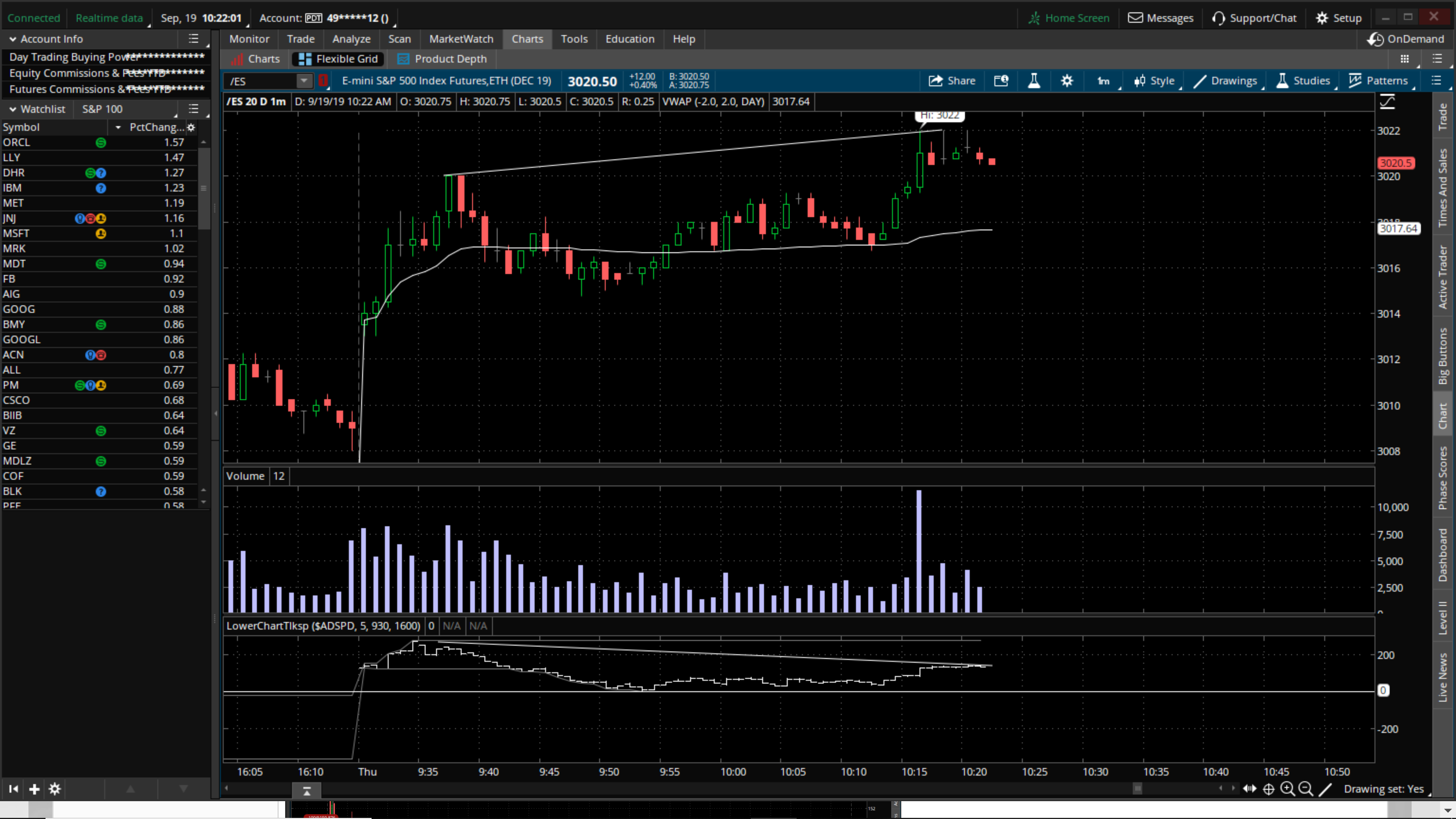Open chart settings gear icon
The width and height of the screenshot is (1456, 819).
[1067, 81]
